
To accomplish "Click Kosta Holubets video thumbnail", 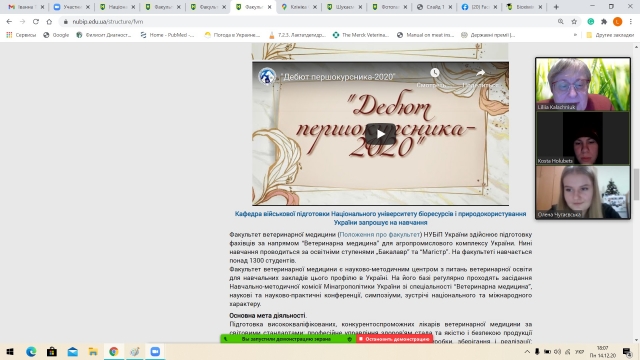I will [x=583, y=138].
